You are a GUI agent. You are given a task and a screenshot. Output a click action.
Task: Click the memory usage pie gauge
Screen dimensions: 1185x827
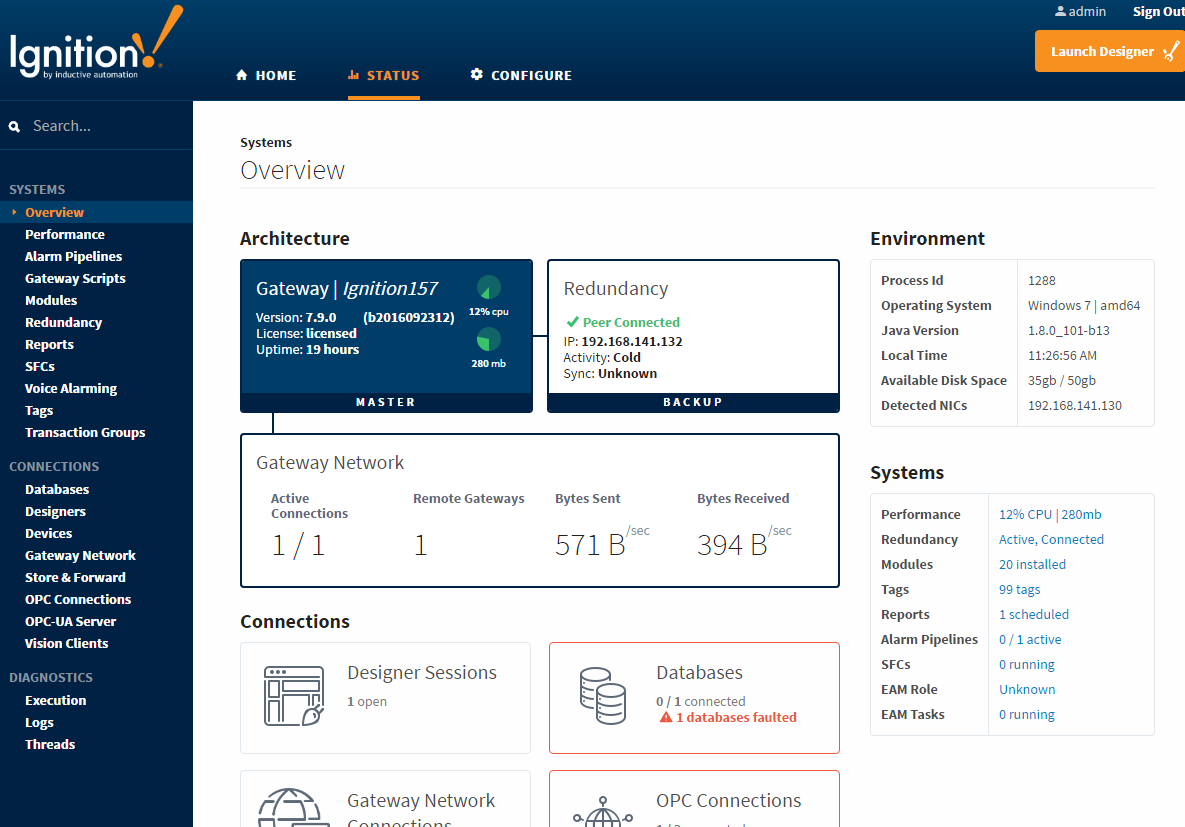pyautogui.click(x=488, y=340)
